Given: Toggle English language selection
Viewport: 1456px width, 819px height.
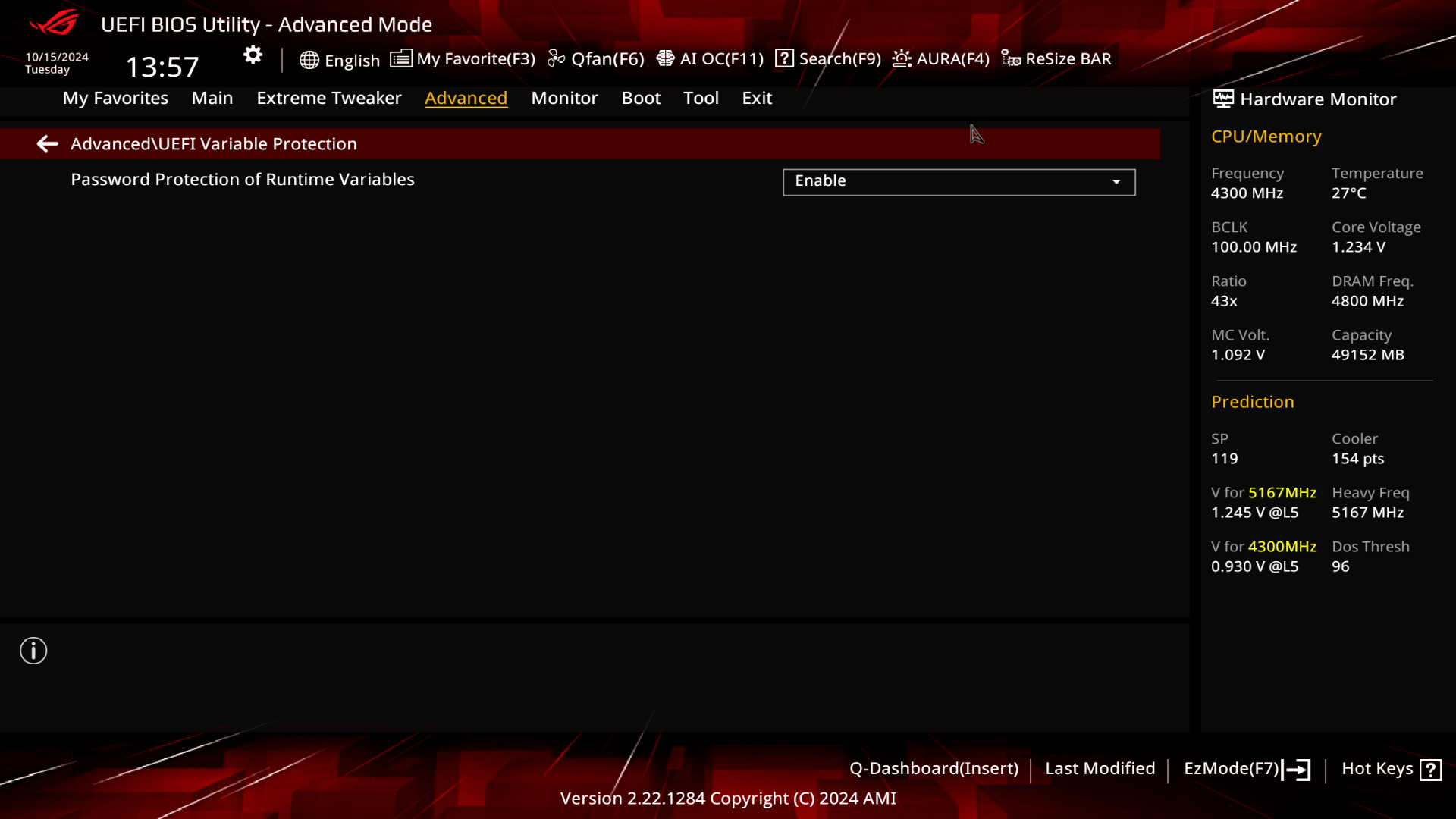Looking at the screenshot, I should pyautogui.click(x=340, y=58).
